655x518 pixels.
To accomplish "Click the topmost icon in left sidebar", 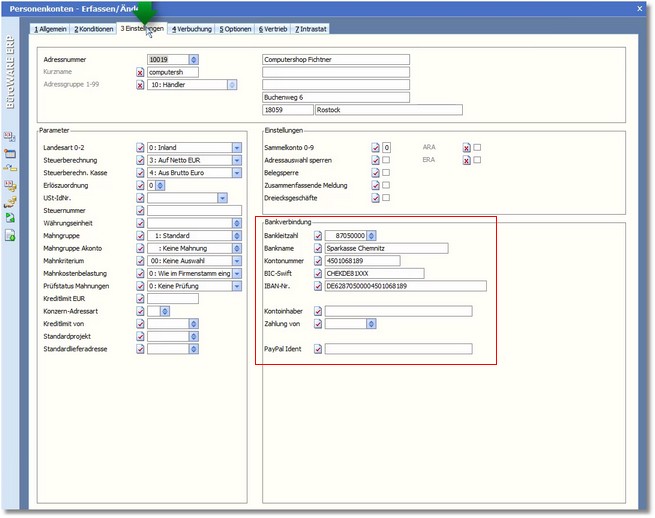I will (x=10, y=136).
